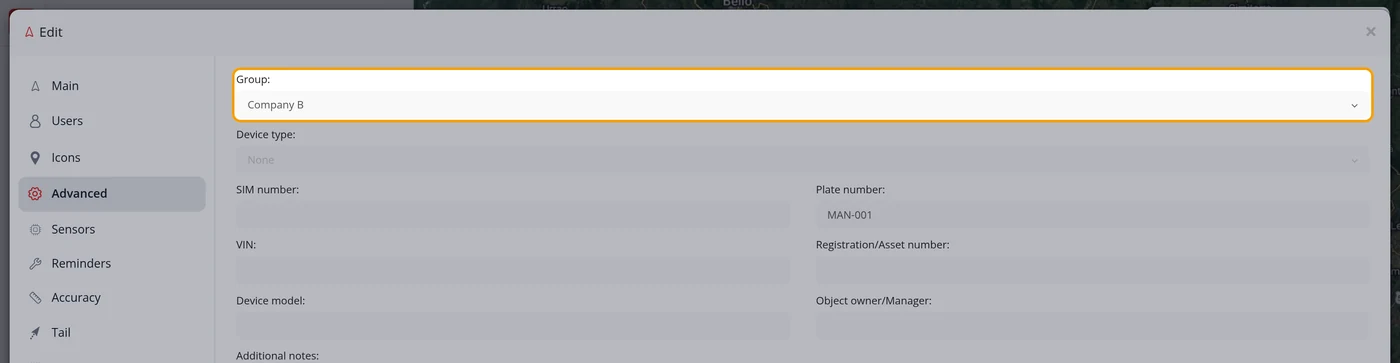
Task: Click the Users person icon
Action: pyautogui.click(x=35, y=121)
